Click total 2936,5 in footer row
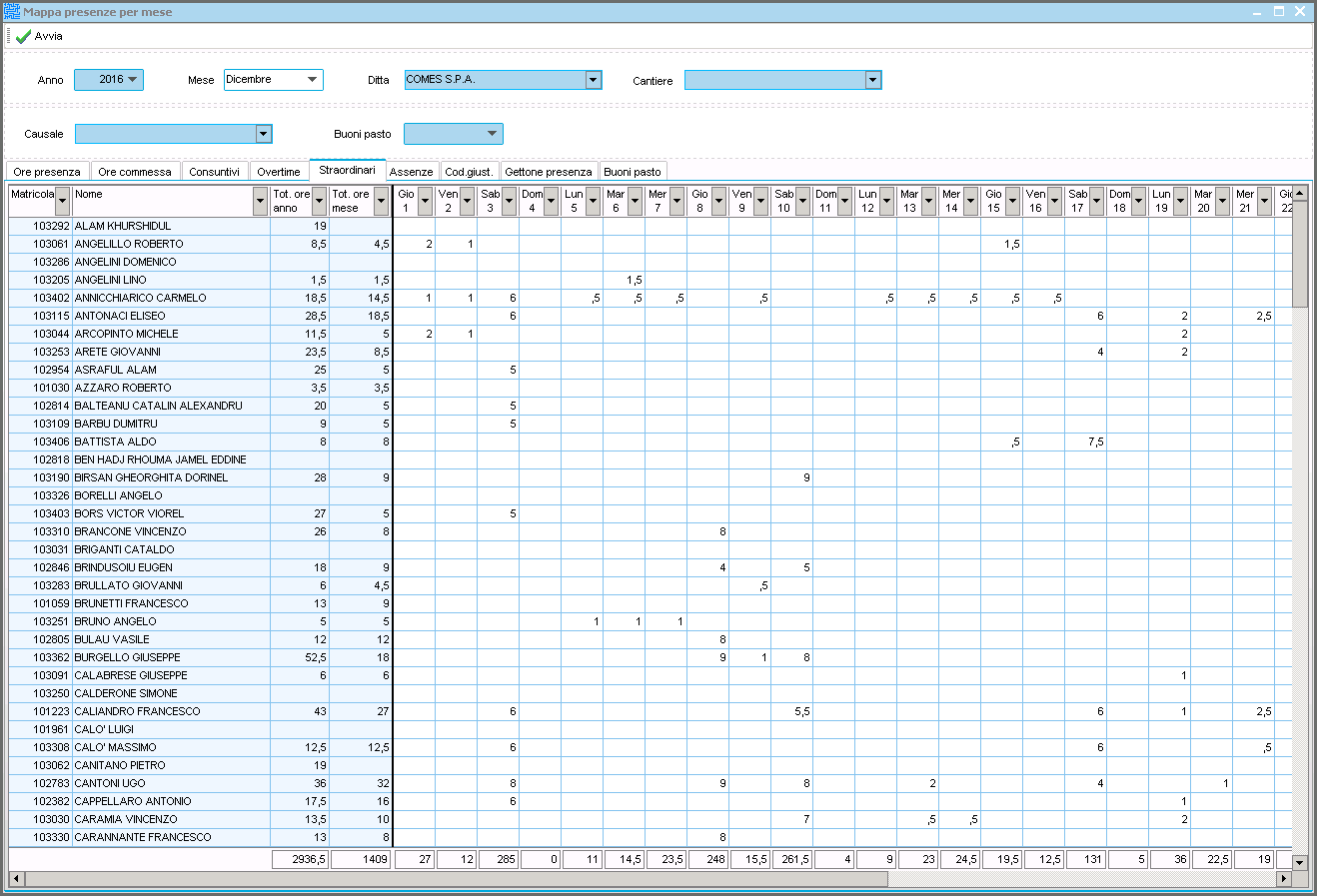This screenshot has height=896, width=1317. pyautogui.click(x=300, y=859)
